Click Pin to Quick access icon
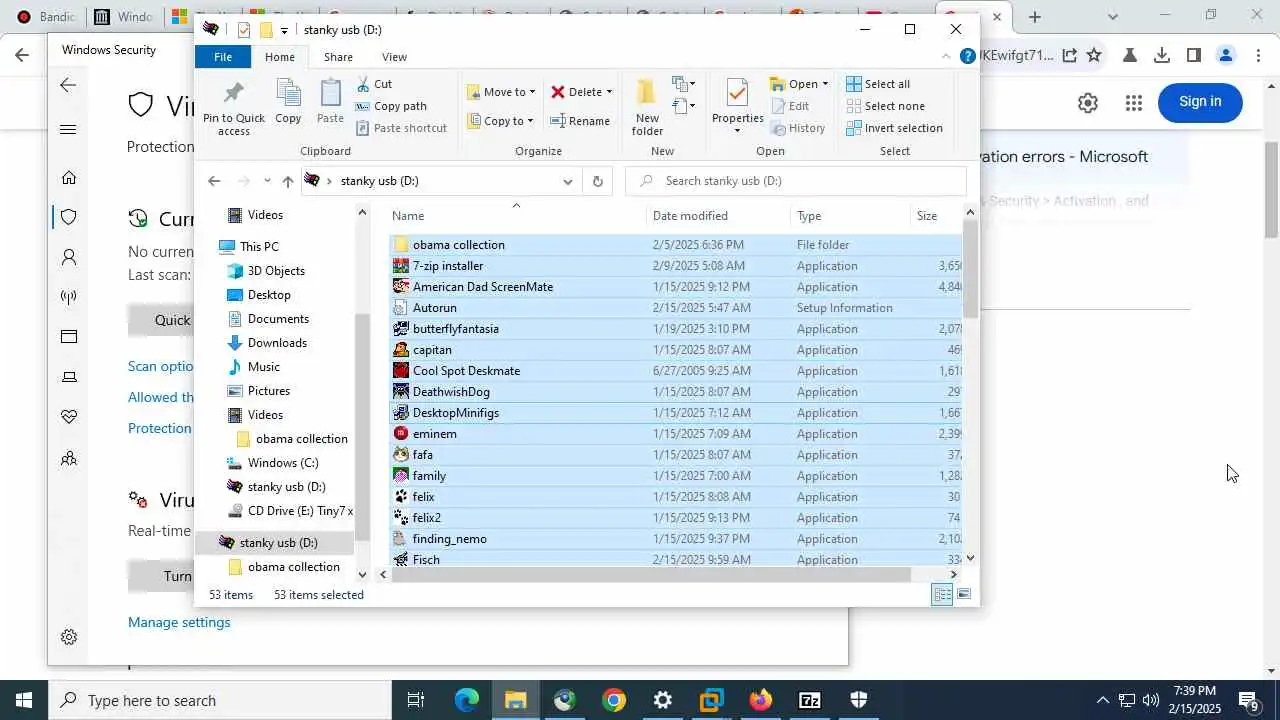The width and height of the screenshot is (1280, 720). tap(234, 107)
